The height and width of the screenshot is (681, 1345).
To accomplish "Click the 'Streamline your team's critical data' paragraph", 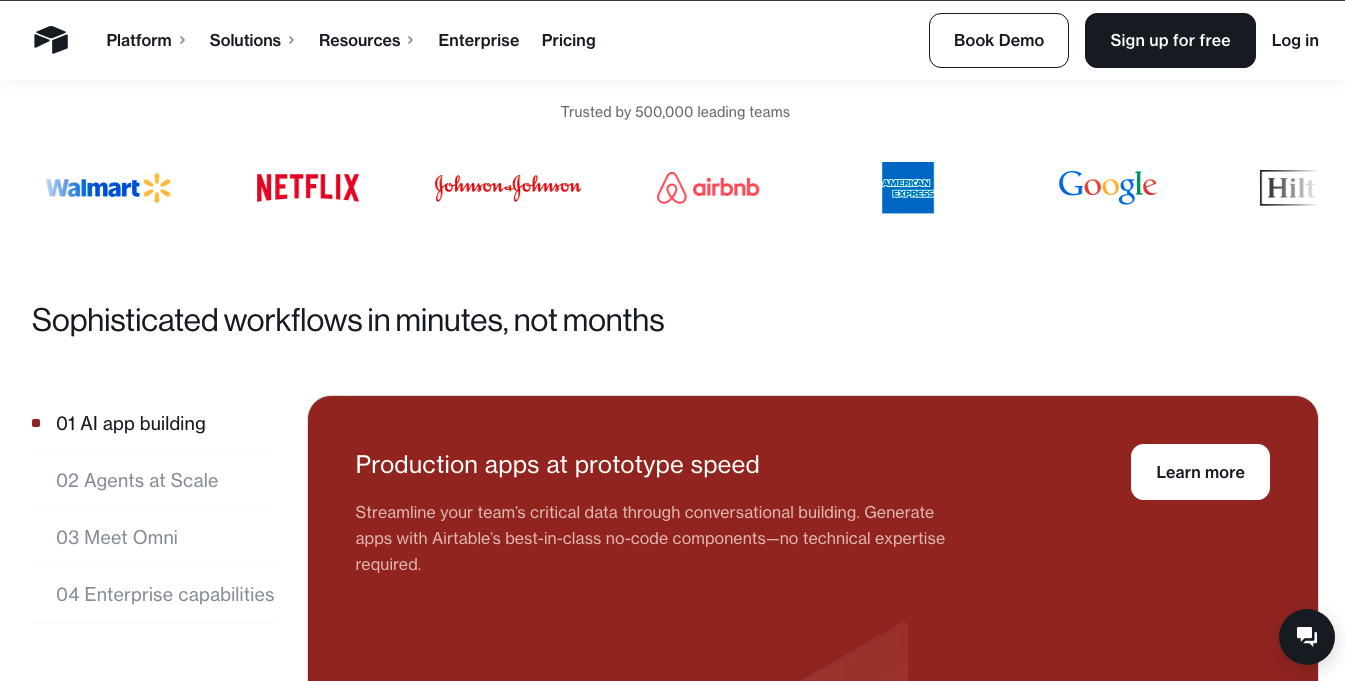I will [650, 538].
